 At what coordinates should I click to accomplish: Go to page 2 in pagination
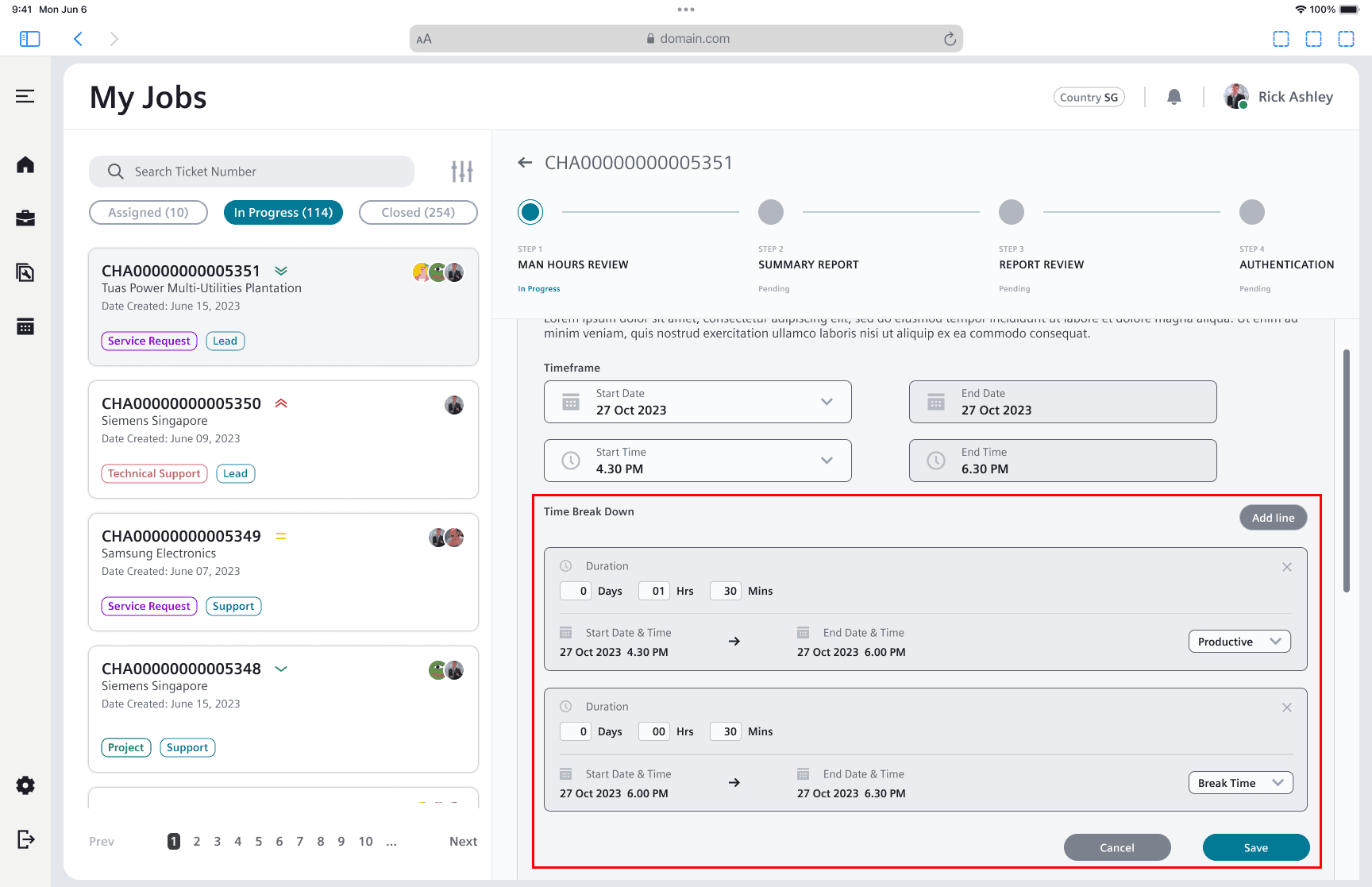point(197,842)
